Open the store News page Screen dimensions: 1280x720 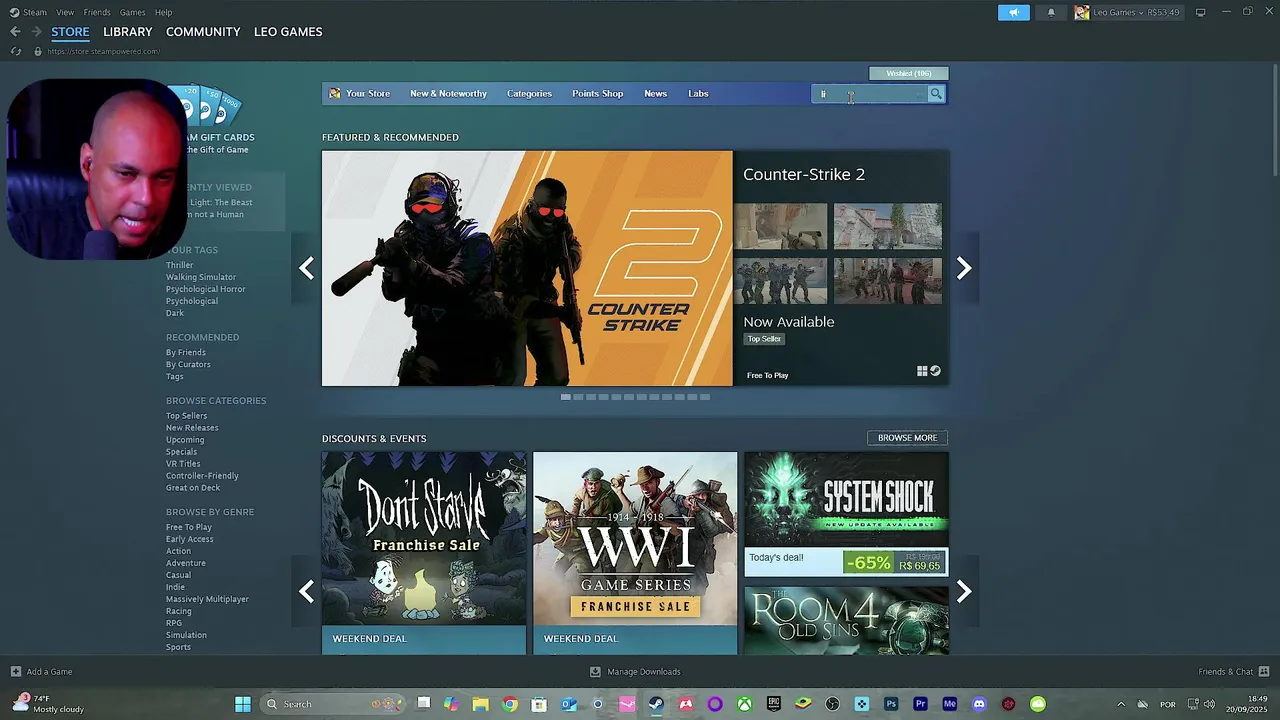pos(655,94)
